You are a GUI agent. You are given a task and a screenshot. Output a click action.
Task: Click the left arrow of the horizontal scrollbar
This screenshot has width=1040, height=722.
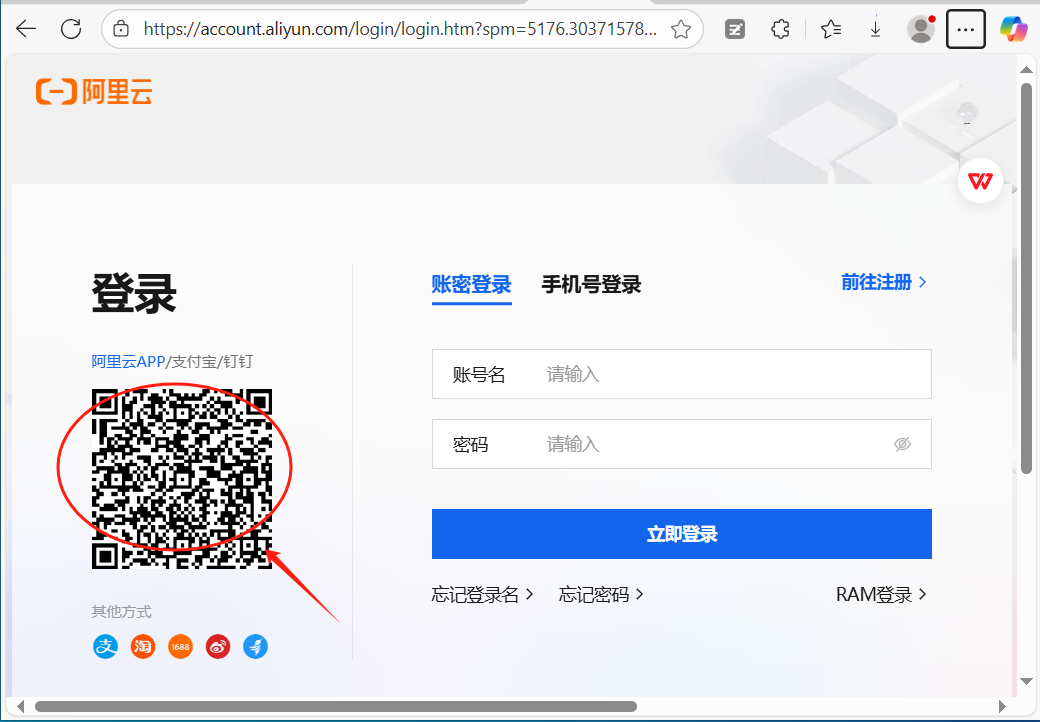[21, 706]
